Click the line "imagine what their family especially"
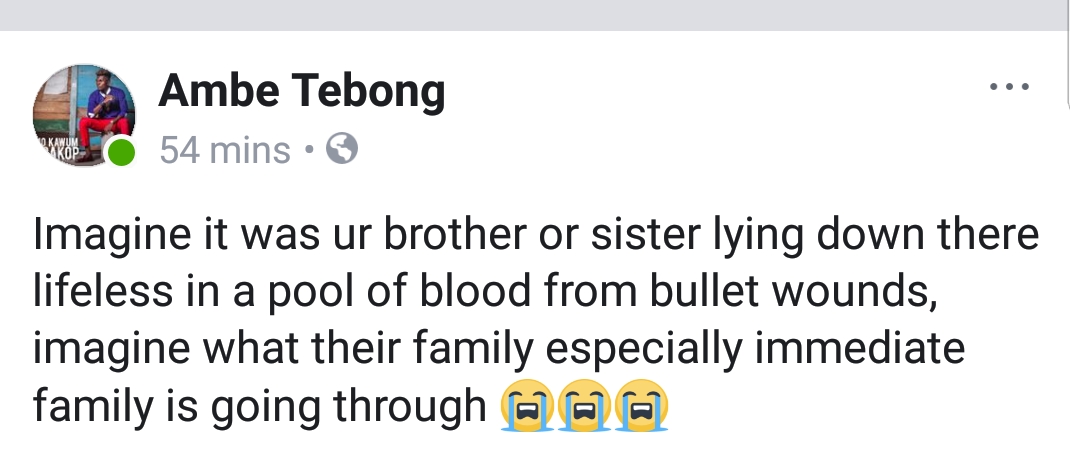 tap(498, 350)
